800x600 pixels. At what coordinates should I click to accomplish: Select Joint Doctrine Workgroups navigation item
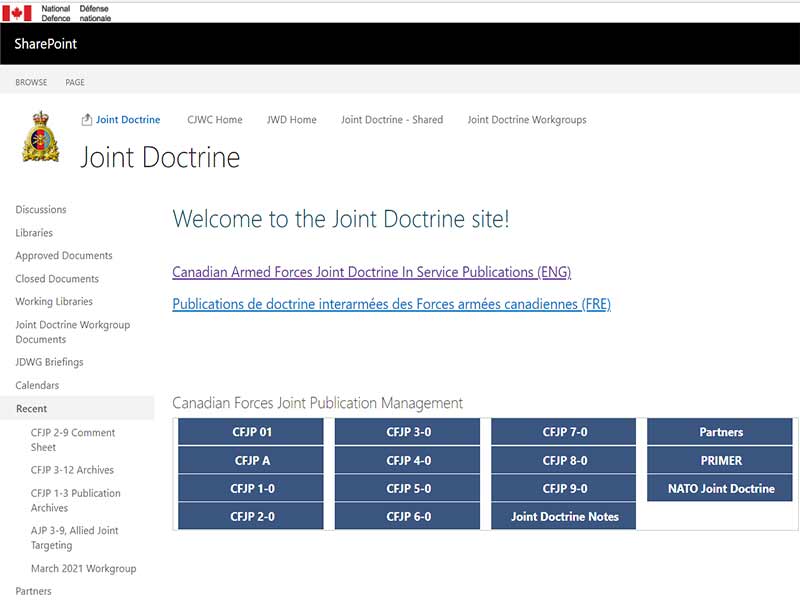[x=526, y=120]
